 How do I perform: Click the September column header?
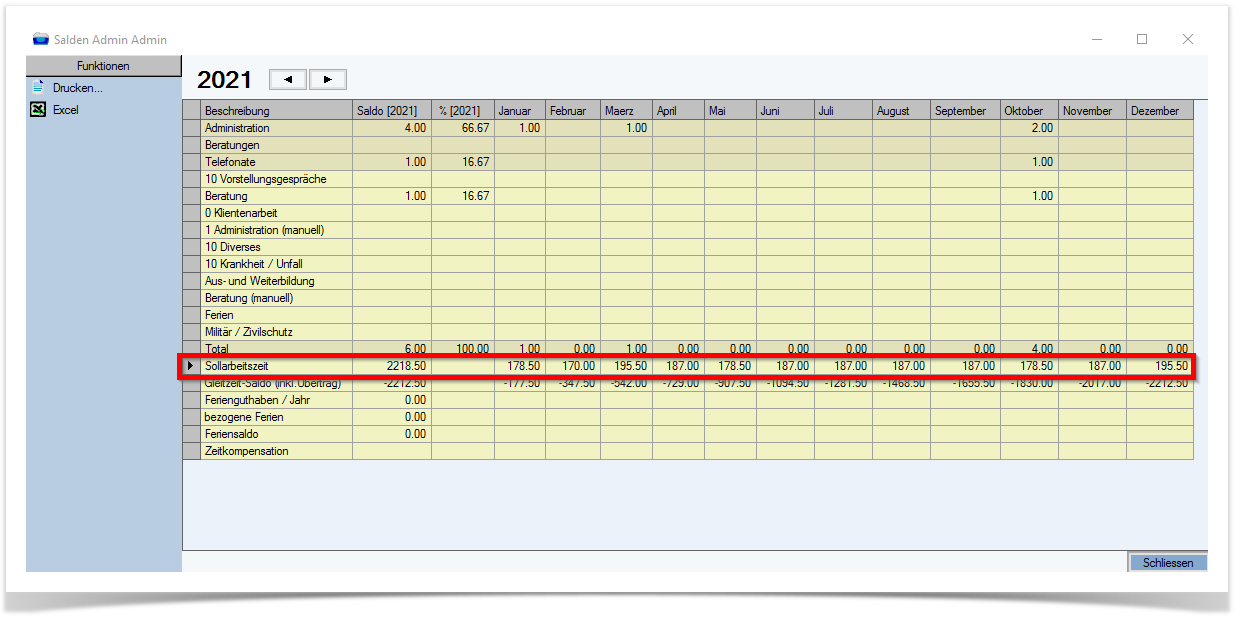click(965, 111)
